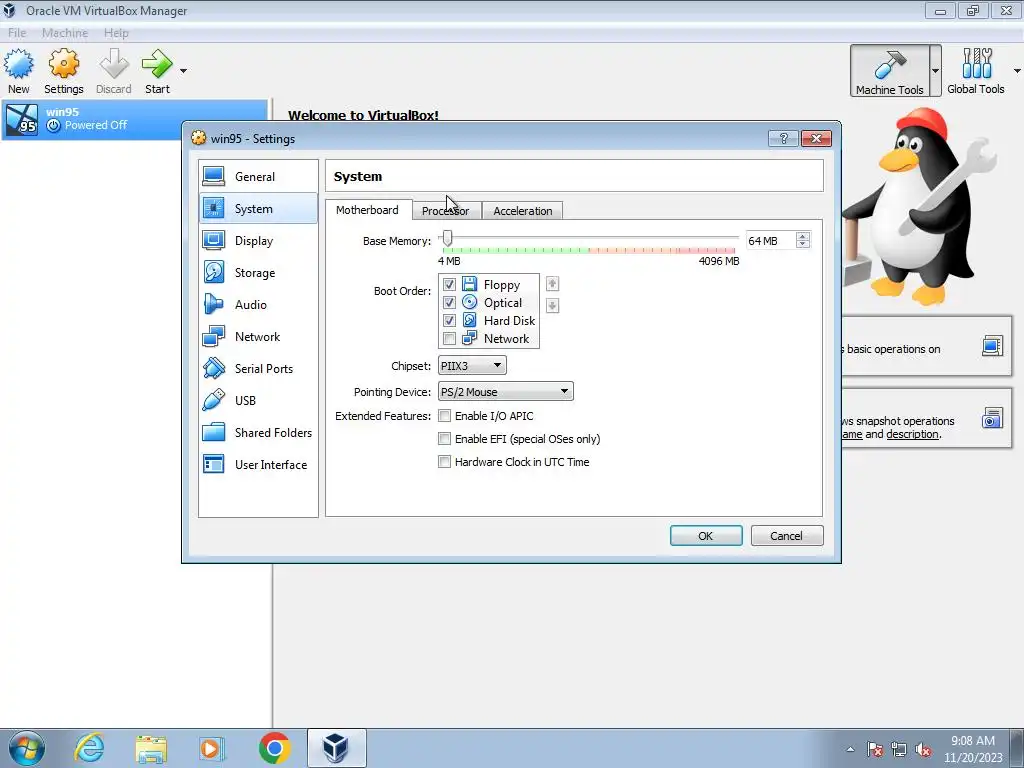The image size is (1024, 768).
Task: Move boot item up with arrow button
Action: coord(552,284)
